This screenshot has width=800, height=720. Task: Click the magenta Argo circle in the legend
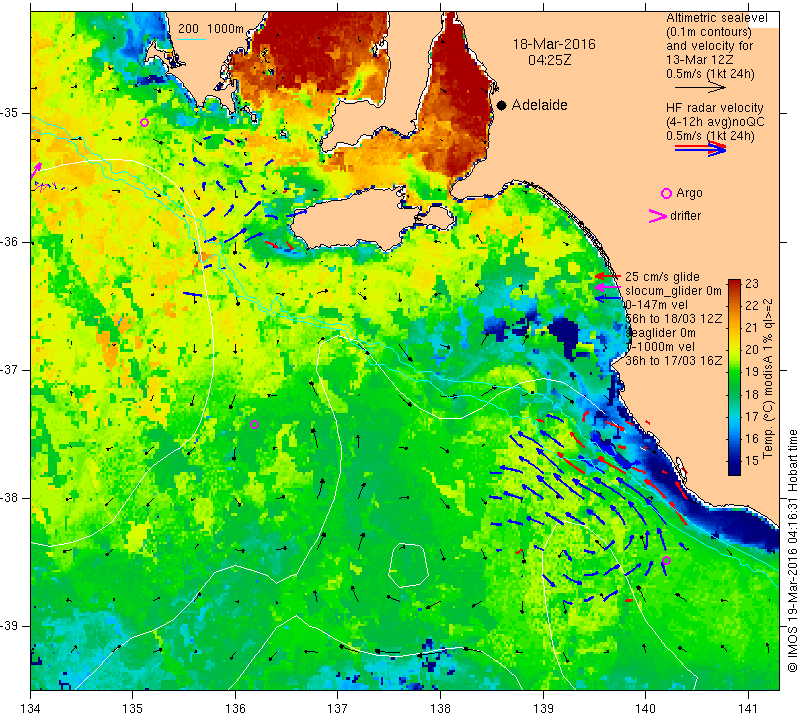(666, 193)
